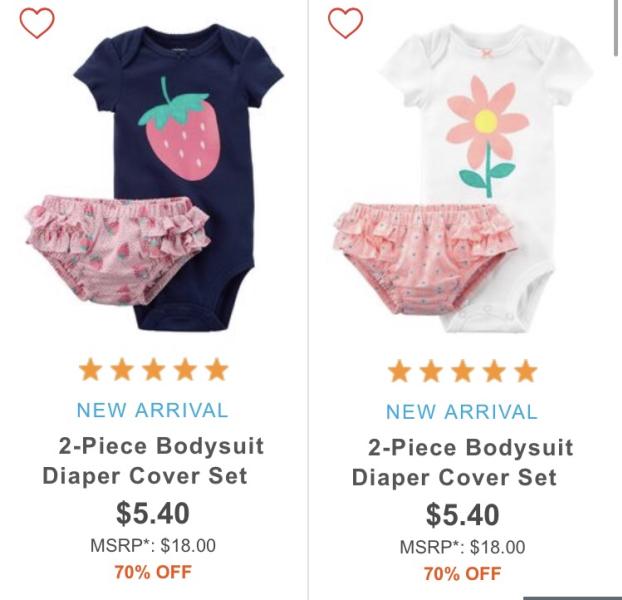View star rating of the strawberry set
The width and height of the screenshot is (622, 600).
coord(154,369)
